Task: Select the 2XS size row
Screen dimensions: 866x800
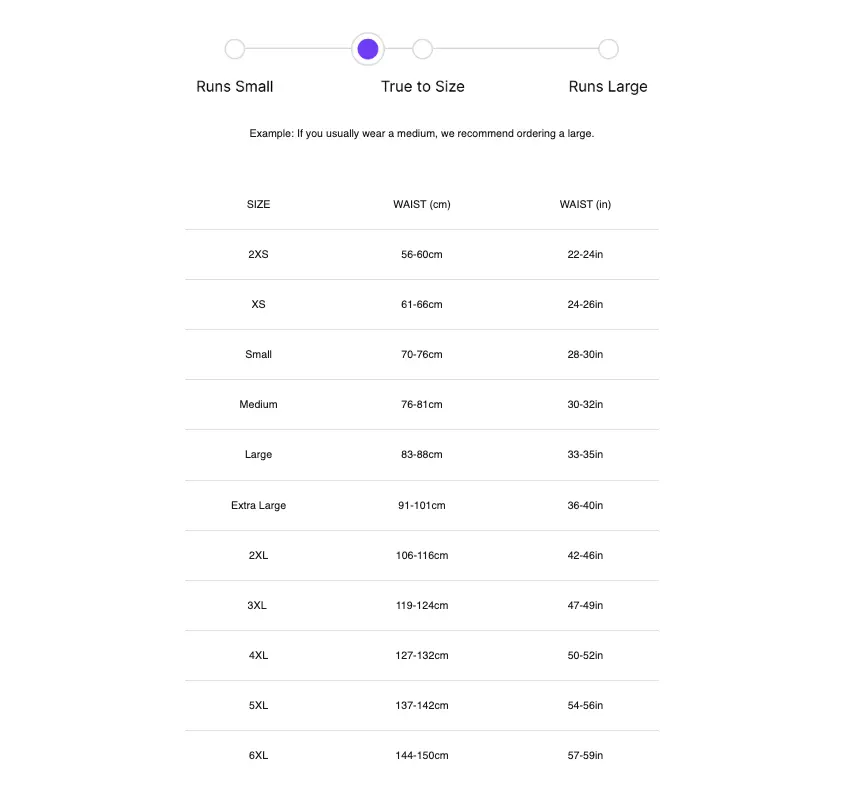Action: click(x=258, y=254)
